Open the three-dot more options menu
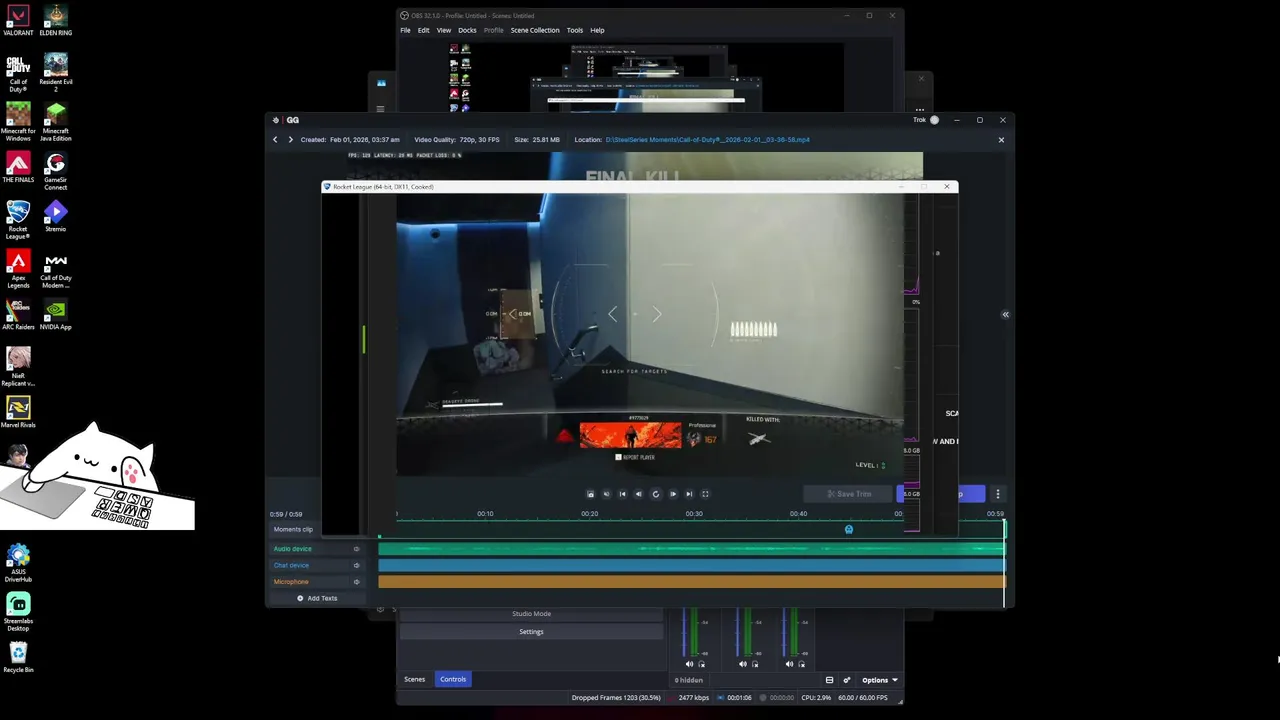This screenshot has height=720, width=1280. point(997,494)
